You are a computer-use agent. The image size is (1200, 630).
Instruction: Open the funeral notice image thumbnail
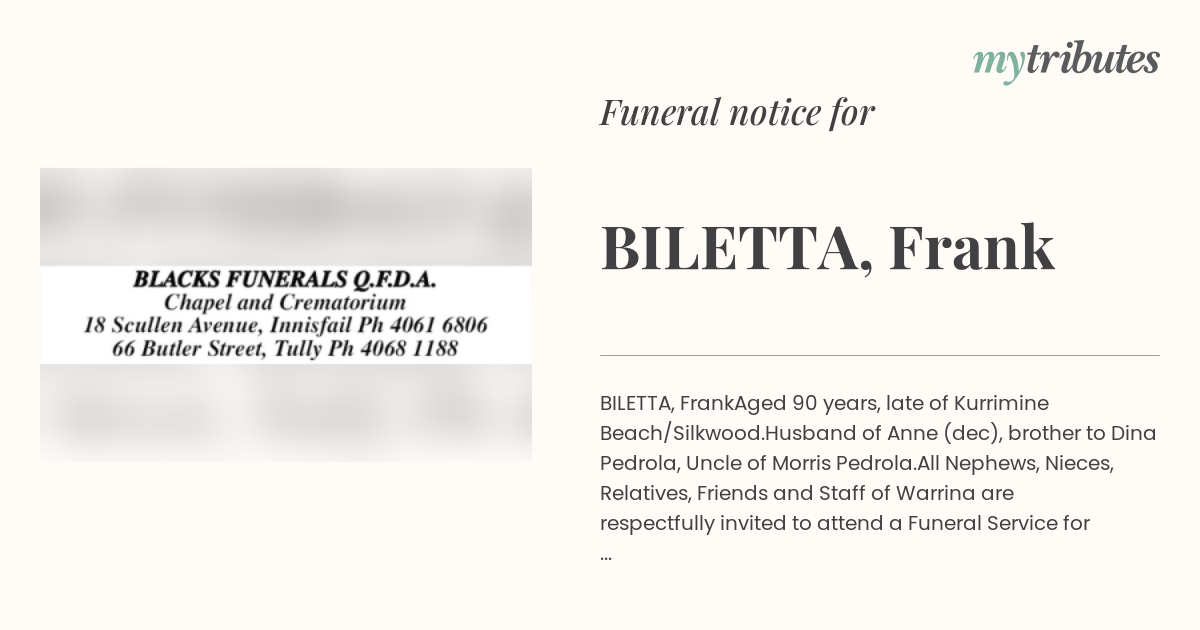click(x=286, y=315)
